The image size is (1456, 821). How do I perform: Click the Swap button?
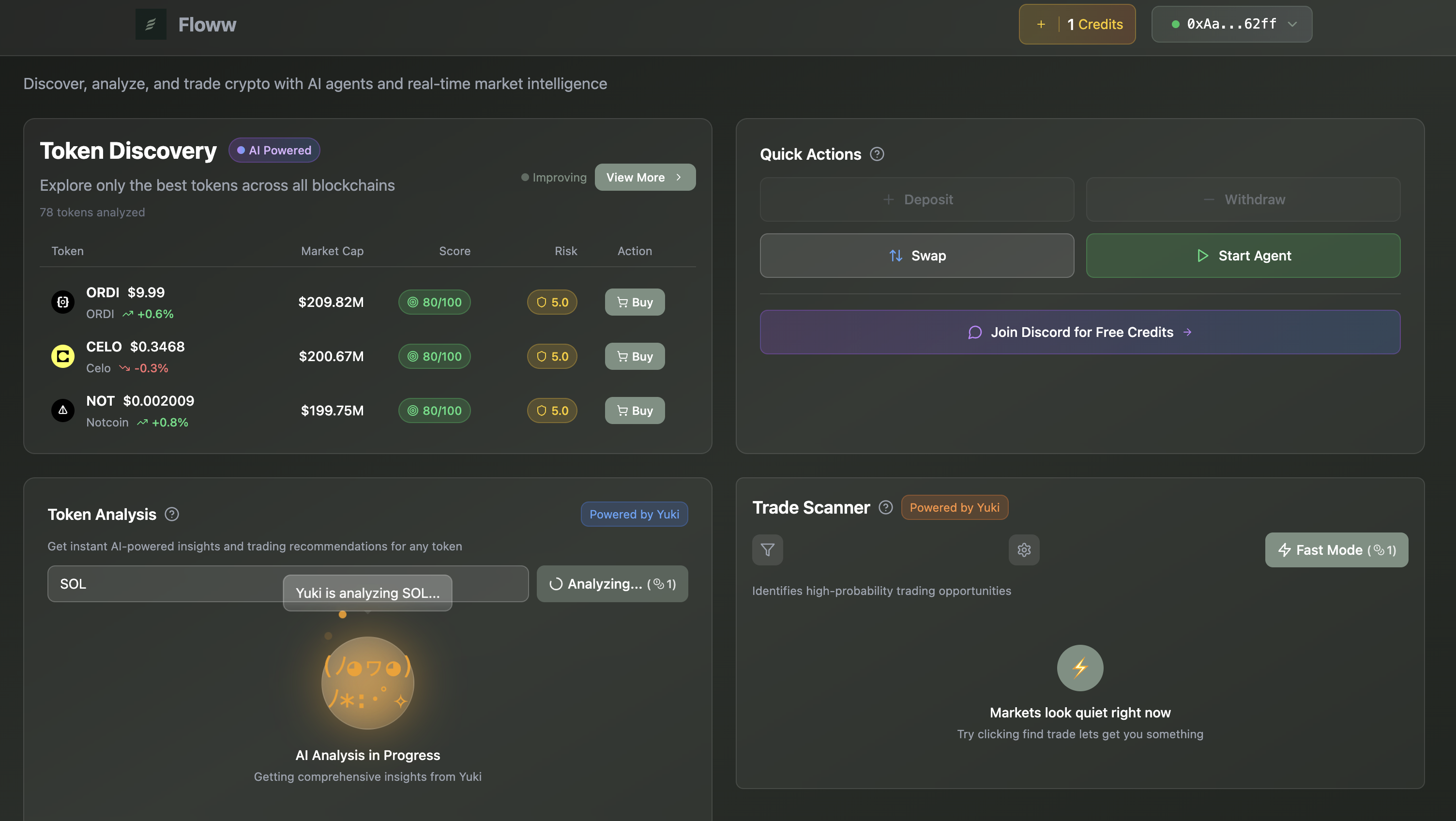point(916,256)
